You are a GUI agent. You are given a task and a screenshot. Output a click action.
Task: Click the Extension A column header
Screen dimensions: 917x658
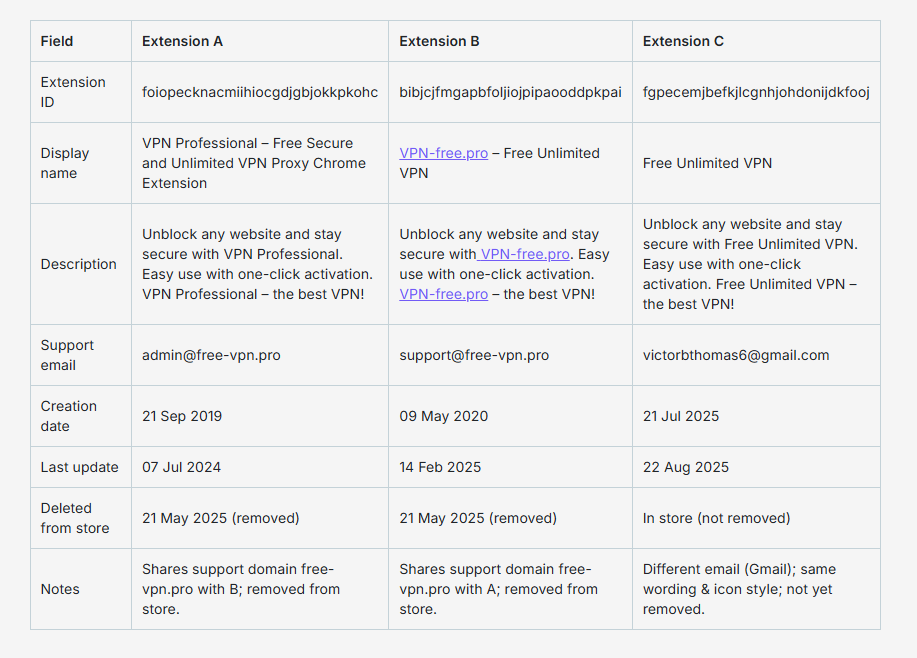point(182,41)
